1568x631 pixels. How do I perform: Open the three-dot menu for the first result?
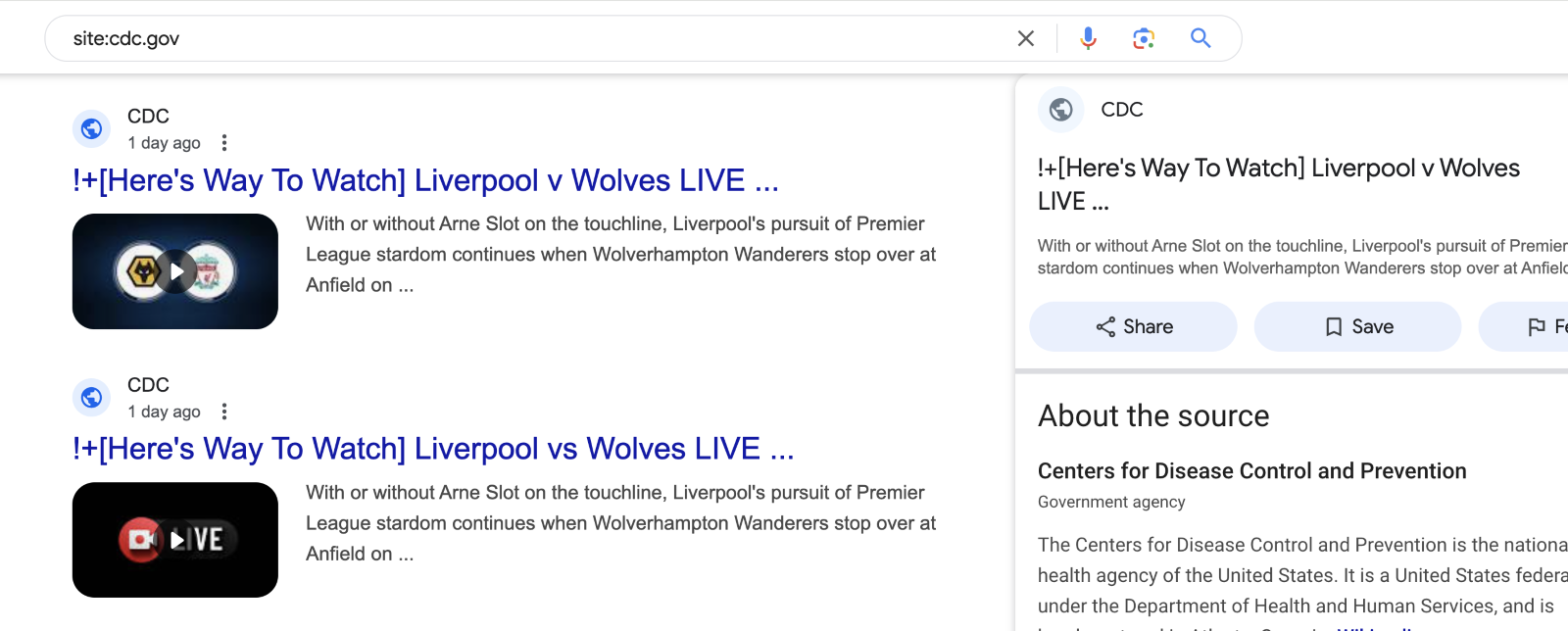[224, 142]
